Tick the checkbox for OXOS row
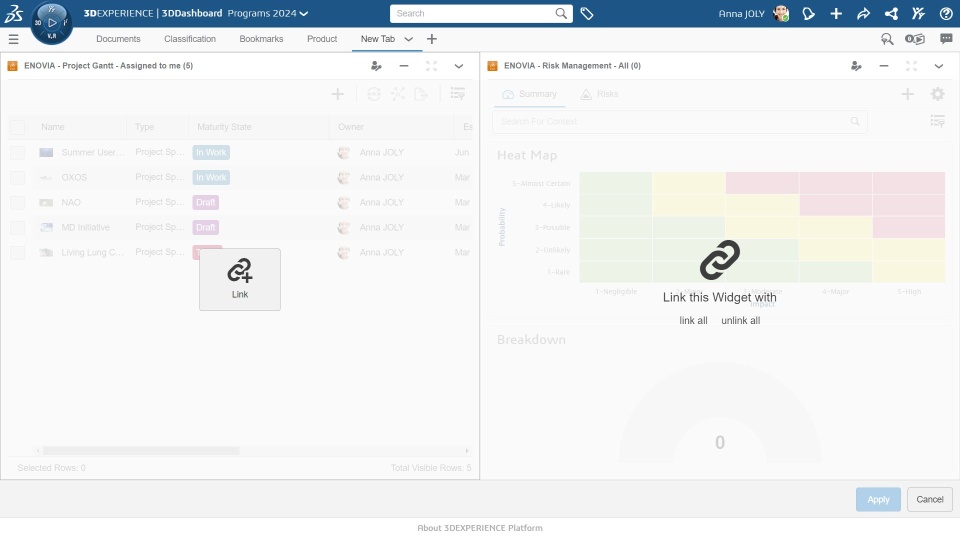The width and height of the screenshot is (960, 540). coord(18,178)
